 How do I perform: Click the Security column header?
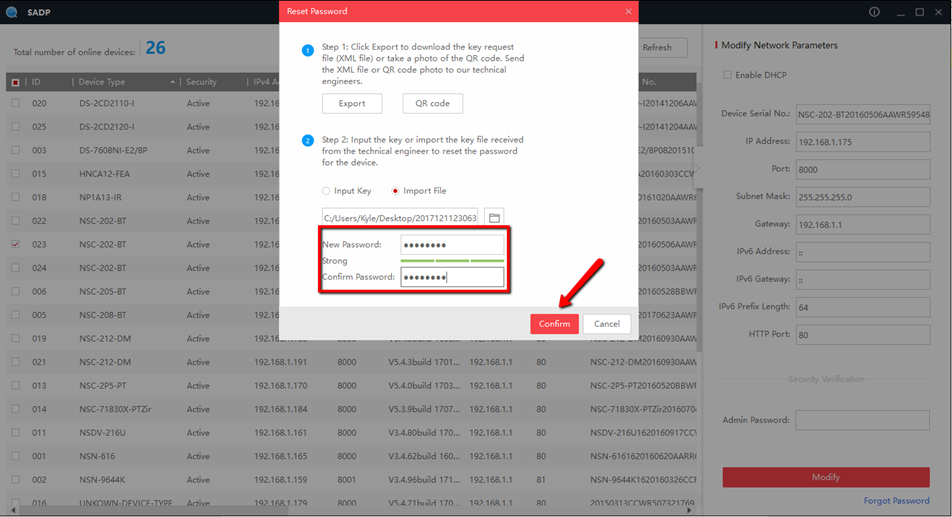201,82
